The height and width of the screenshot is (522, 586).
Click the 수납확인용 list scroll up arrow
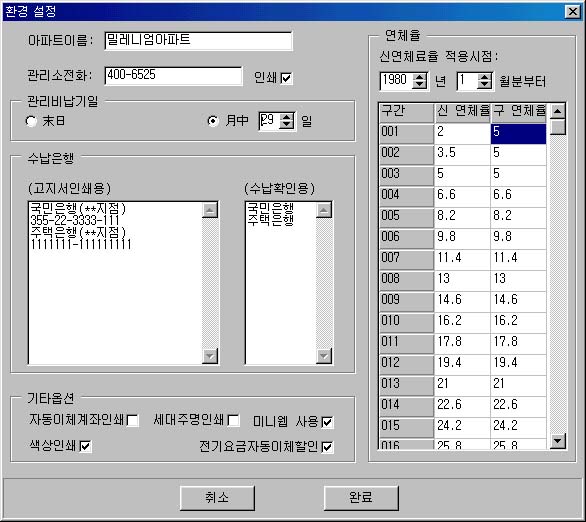[324, 210]
